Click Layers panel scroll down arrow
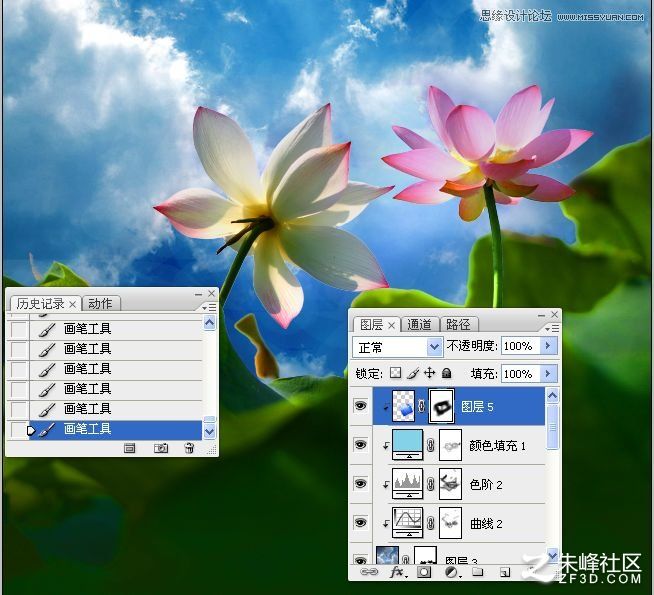The height and width of the screenshot is (595, 654). 553,555
